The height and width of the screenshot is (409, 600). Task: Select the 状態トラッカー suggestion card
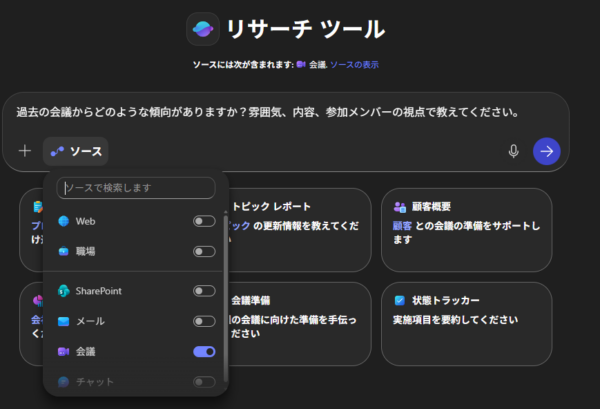tap(466, 322)
